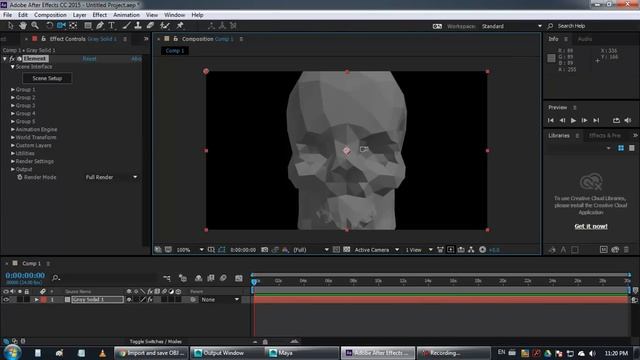
Task: Play the composition preview
Action: tap(573, 120)
